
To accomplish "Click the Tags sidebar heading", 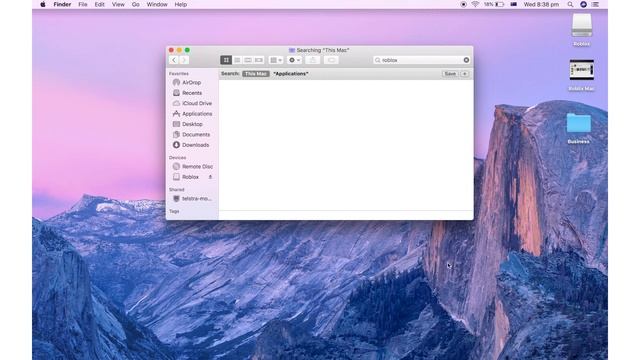I will coord(174,211).
